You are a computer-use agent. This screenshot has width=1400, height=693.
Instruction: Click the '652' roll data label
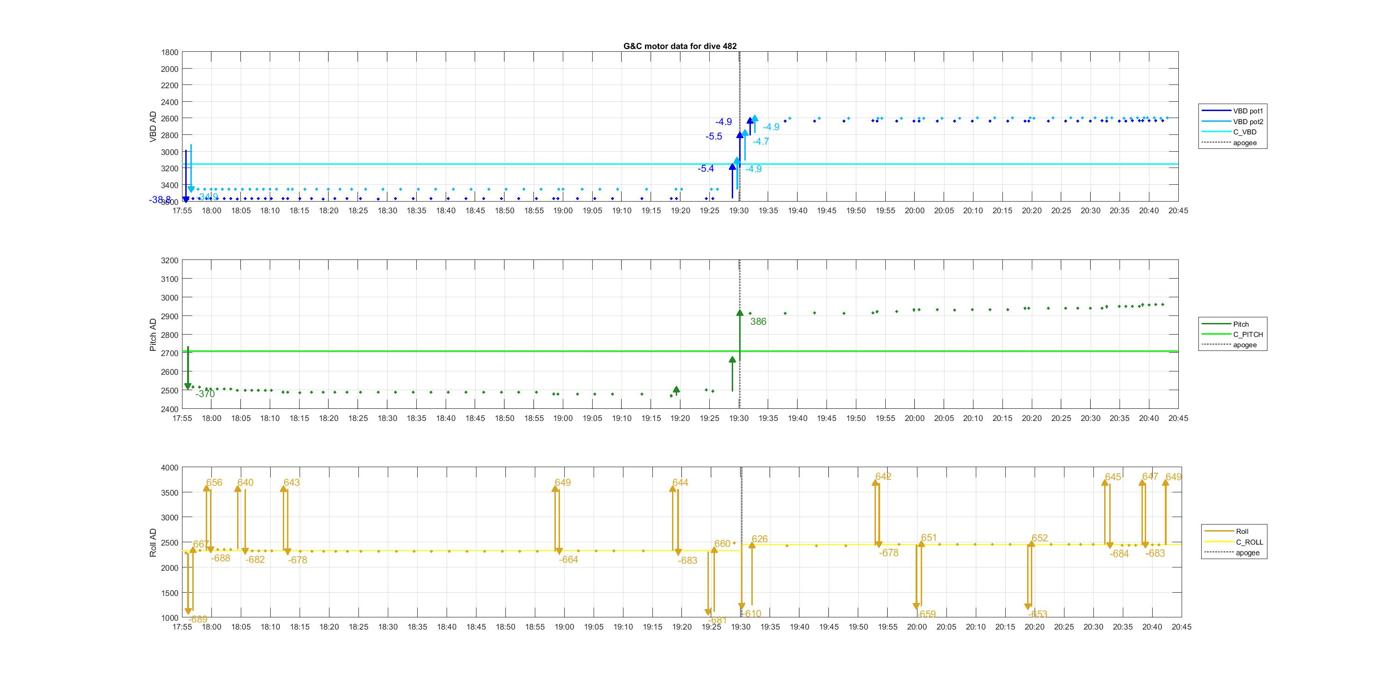pos(1040,538)
